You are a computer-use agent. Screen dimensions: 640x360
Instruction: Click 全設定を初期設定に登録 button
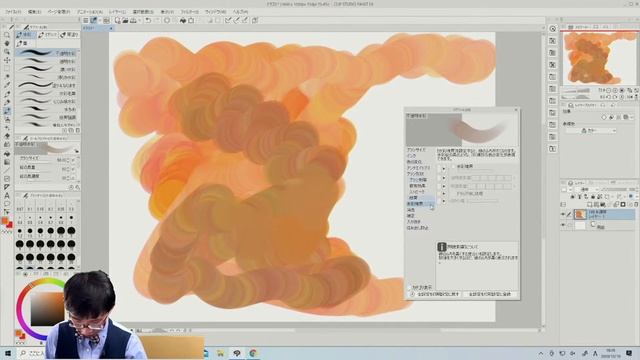click(490, 294)
